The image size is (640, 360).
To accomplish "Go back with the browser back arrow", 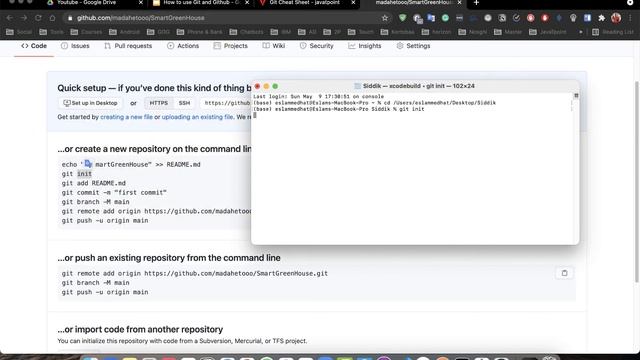I will 9,18.
